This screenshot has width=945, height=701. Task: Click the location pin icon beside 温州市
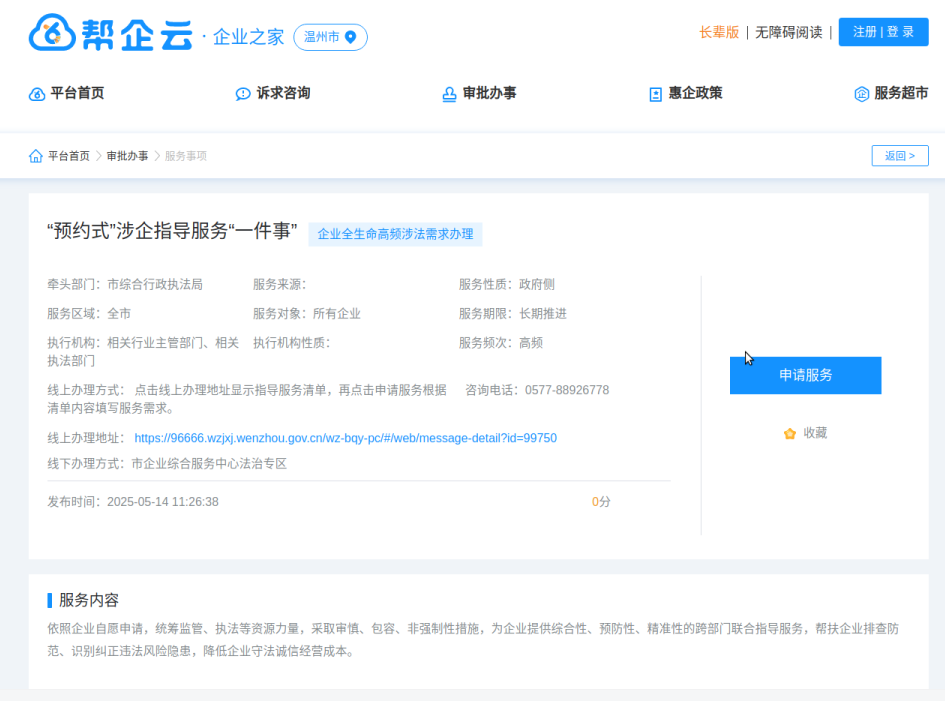point(351,37)
